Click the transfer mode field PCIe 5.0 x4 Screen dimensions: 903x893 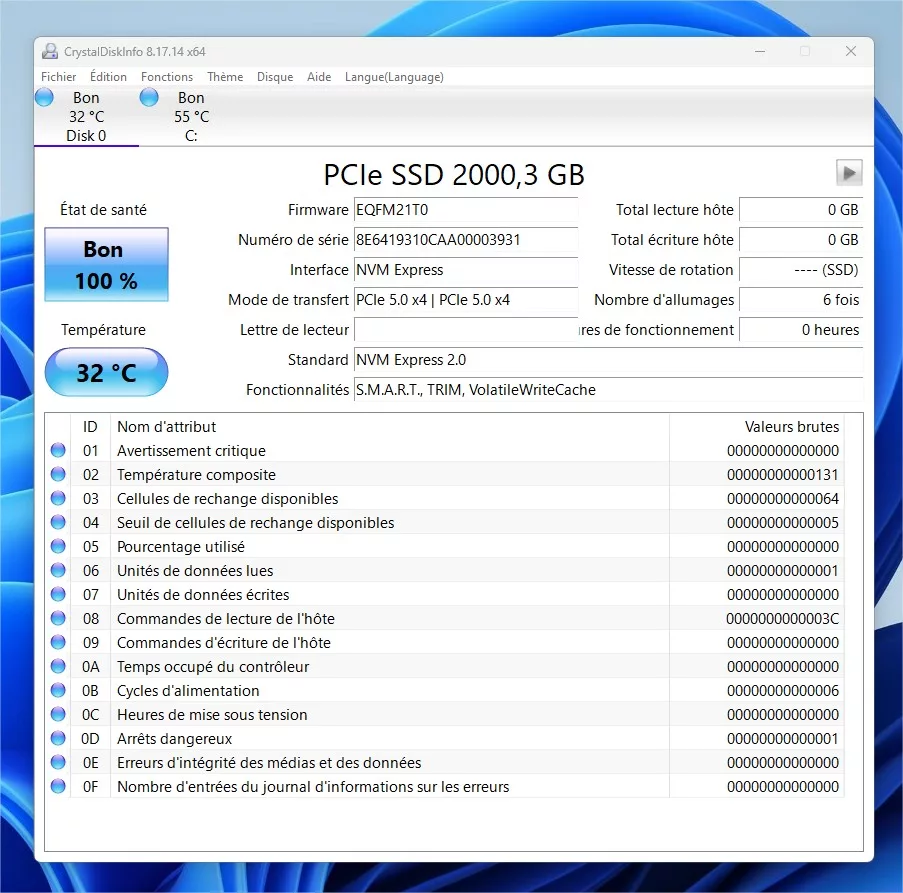(466, 300)
